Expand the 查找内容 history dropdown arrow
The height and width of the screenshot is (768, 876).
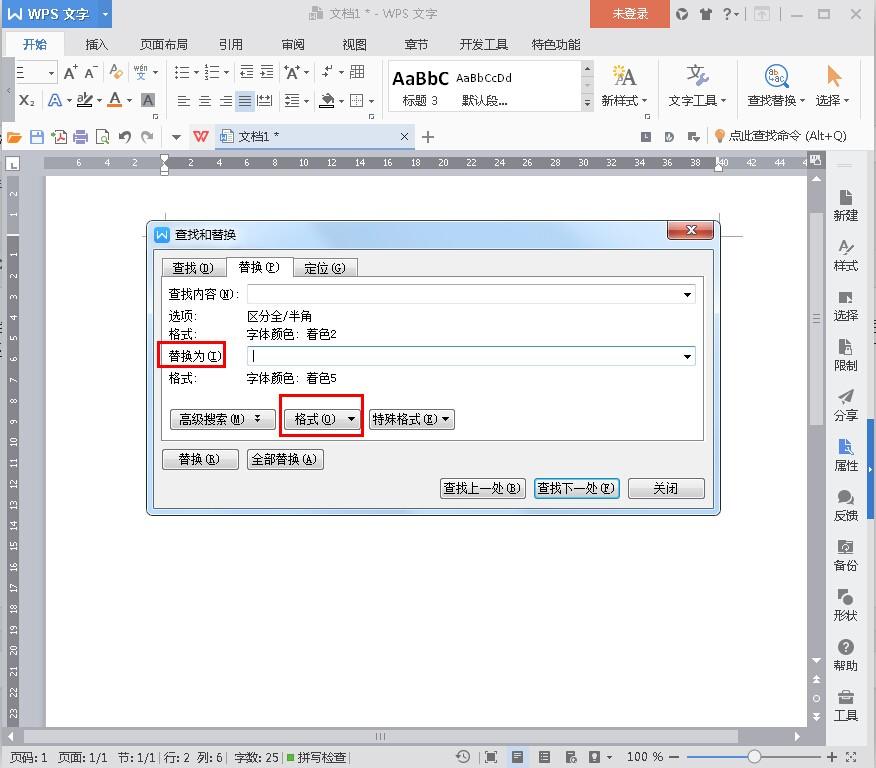coord(687,294)
